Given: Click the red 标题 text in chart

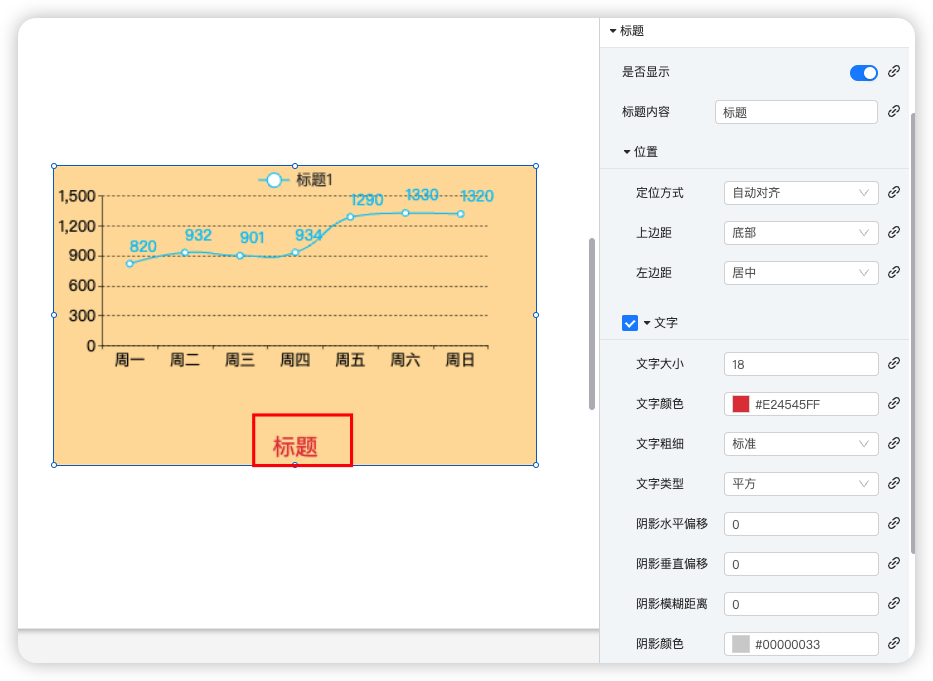Looking at the screenshot, I should point(295,446).
